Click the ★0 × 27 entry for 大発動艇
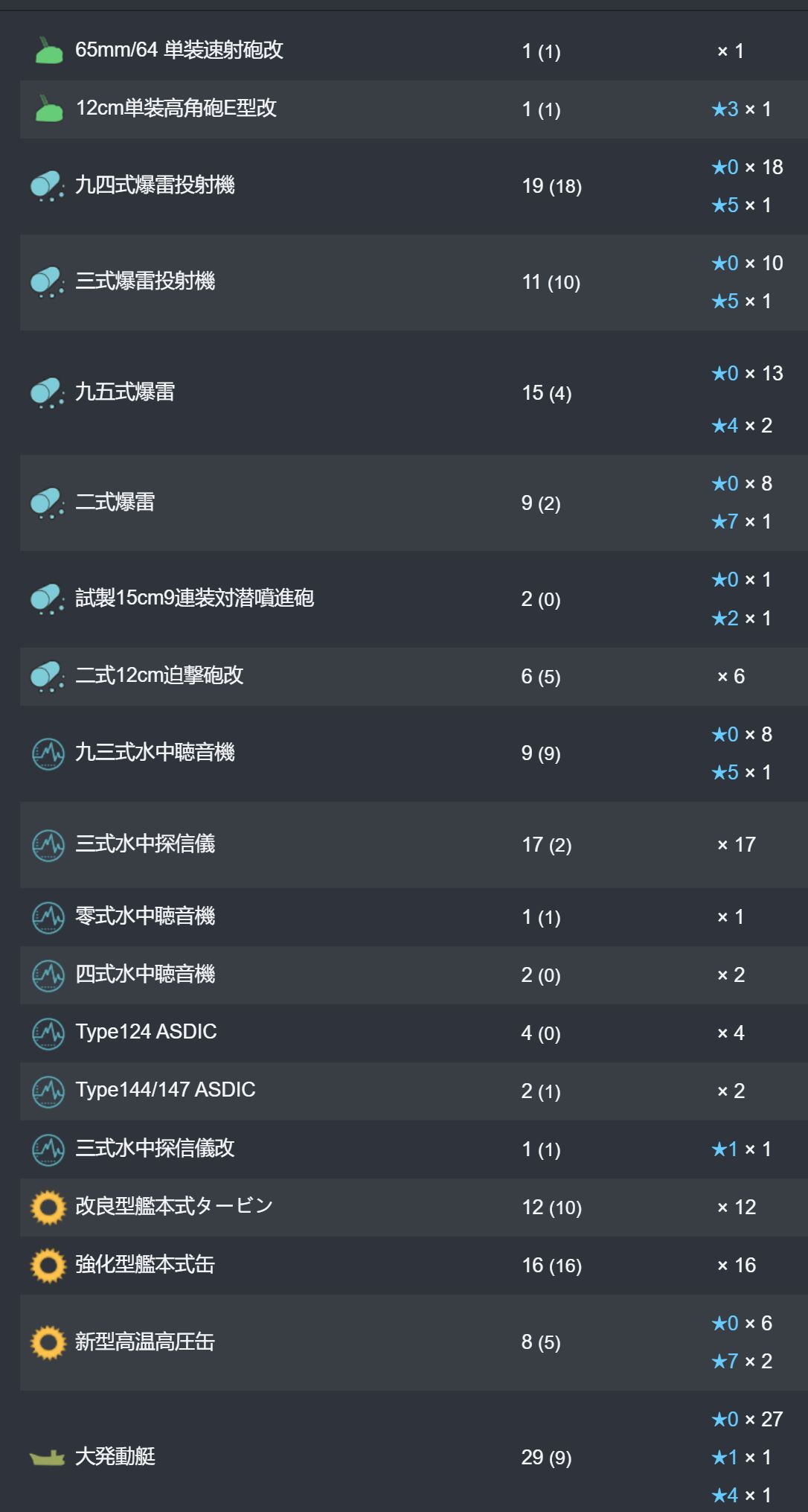This screenshot has height=1512, width=808. point(747,1420)
